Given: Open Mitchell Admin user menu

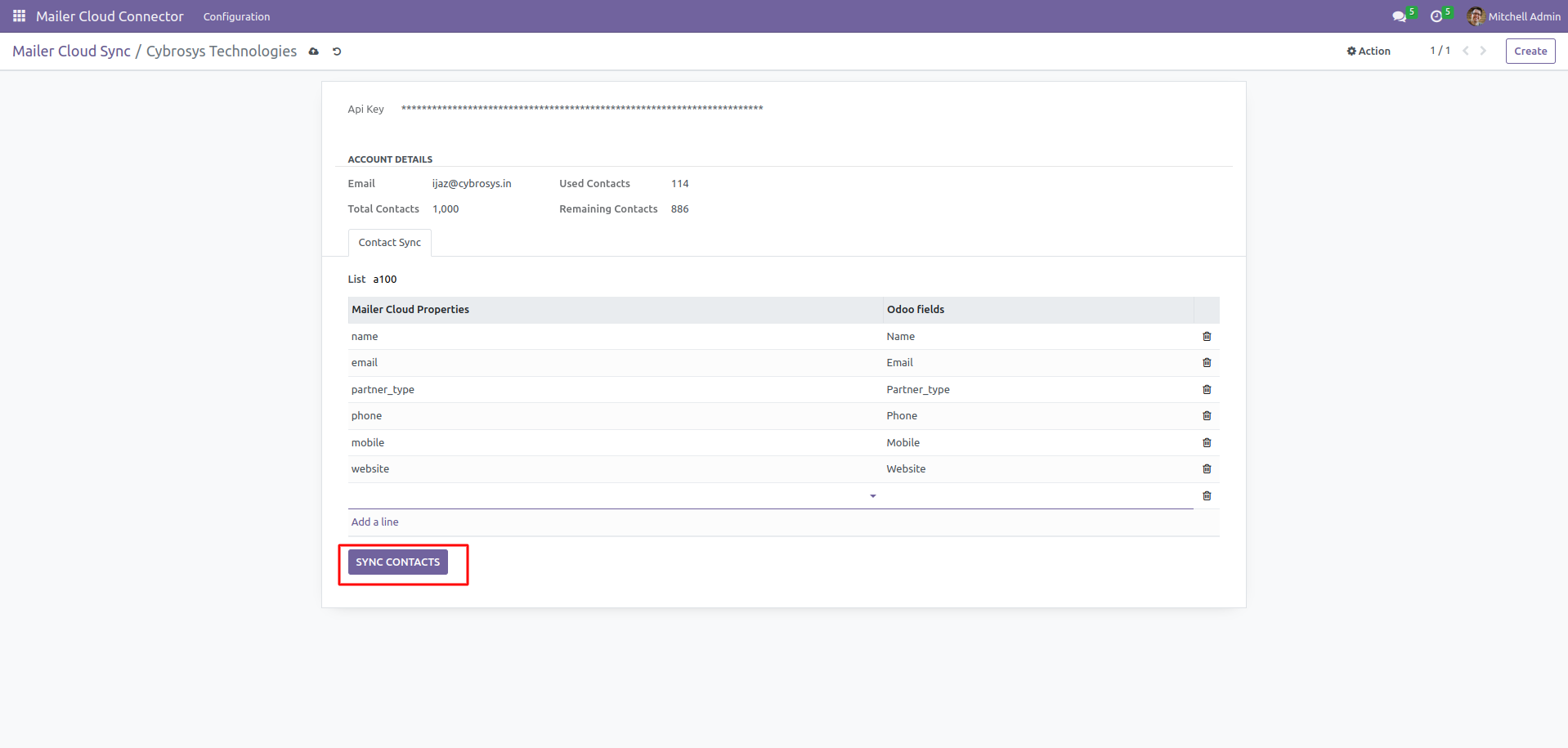Looking at the screenshot, I should click(1514, 16).
